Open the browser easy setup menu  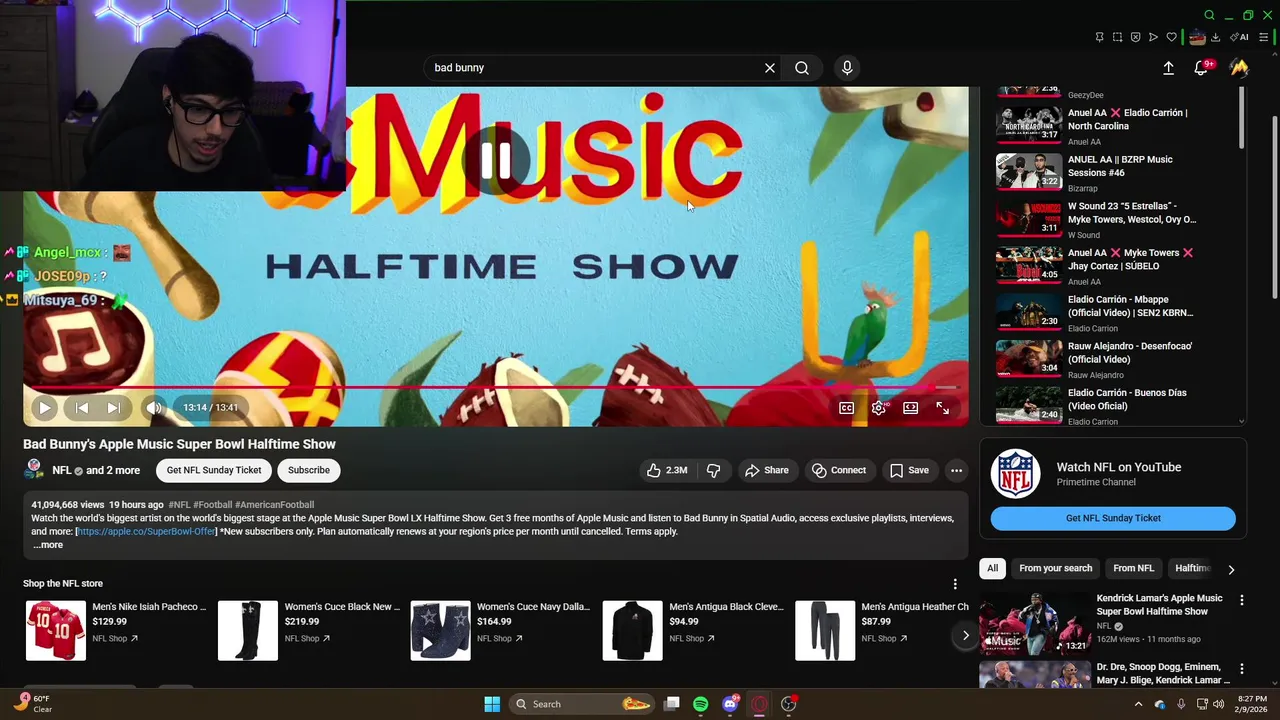coord(1264,37)
